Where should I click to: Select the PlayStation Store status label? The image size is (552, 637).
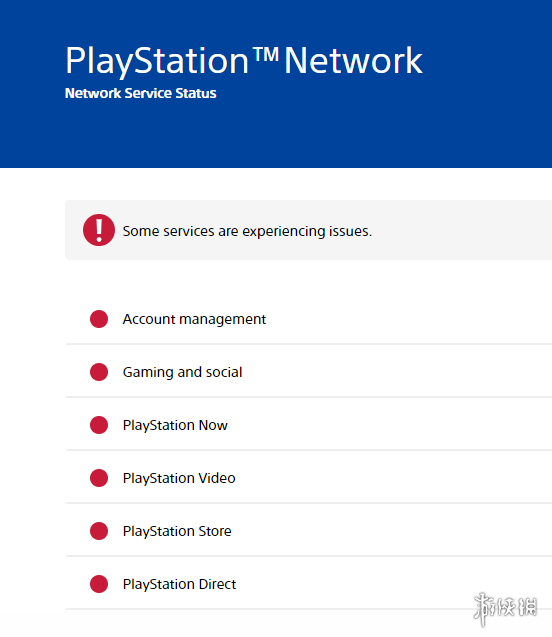point(177,531)
